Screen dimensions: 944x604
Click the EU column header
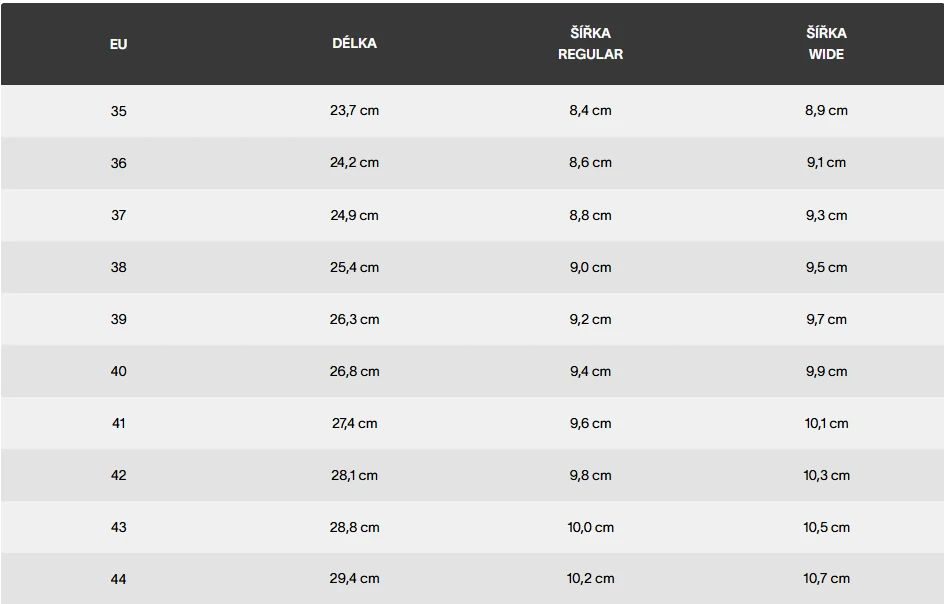click(x=119, y=44)
